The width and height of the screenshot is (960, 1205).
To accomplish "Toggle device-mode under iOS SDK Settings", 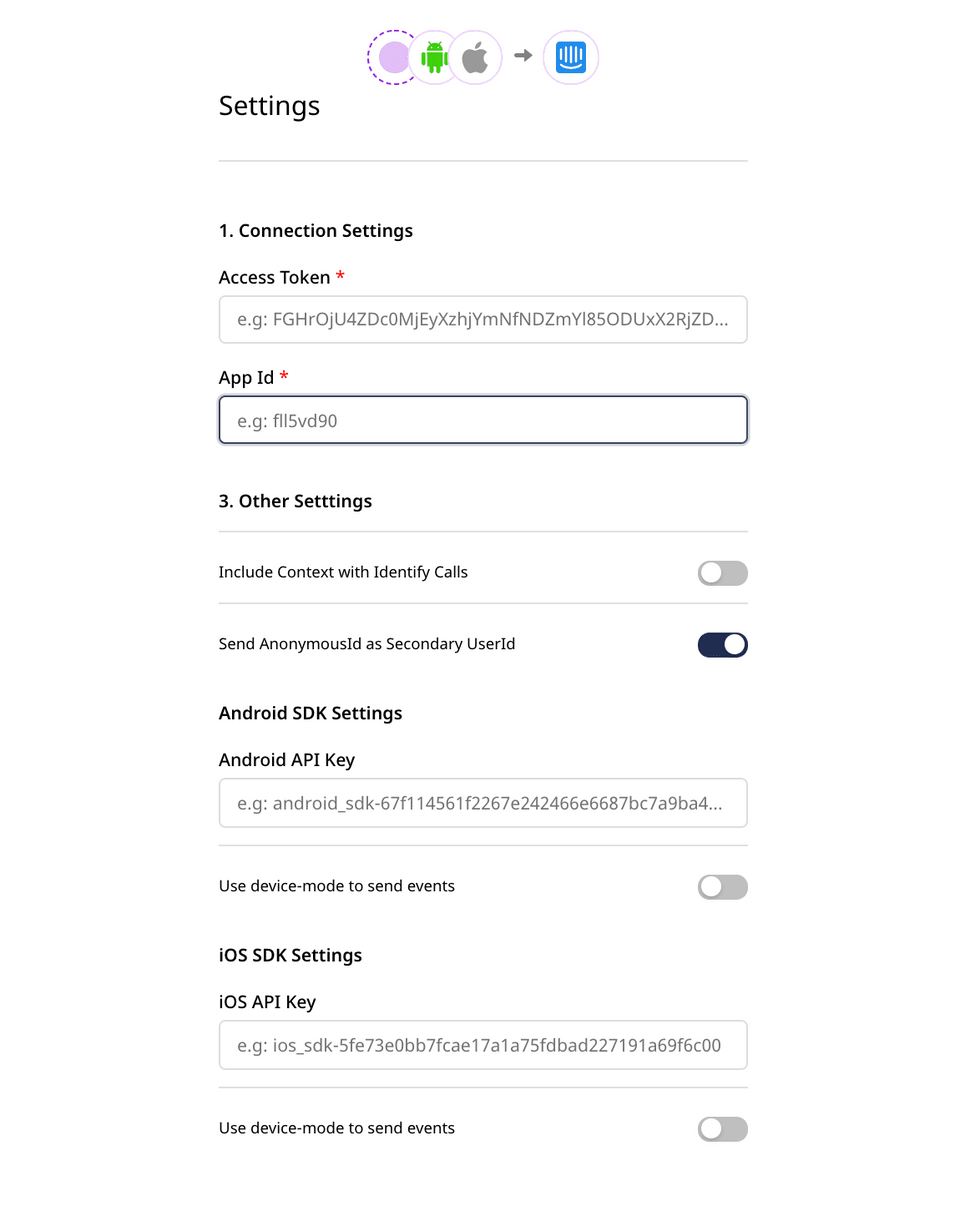I will click(x=722, y=1128).
